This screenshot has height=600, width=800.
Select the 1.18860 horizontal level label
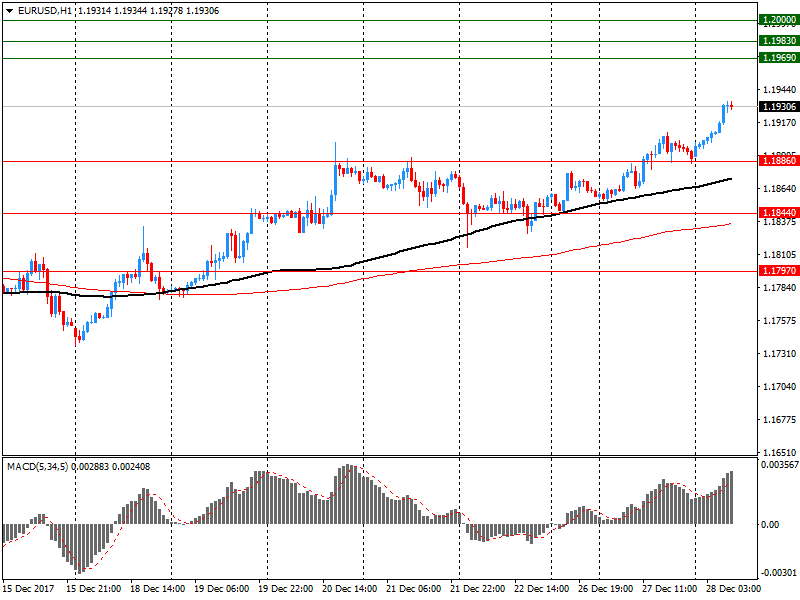(778, 160)
